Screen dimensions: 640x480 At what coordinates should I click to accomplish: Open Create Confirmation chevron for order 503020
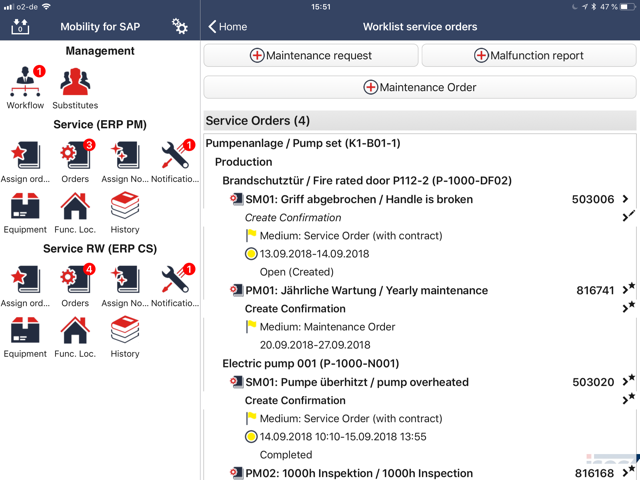[628, 399]
